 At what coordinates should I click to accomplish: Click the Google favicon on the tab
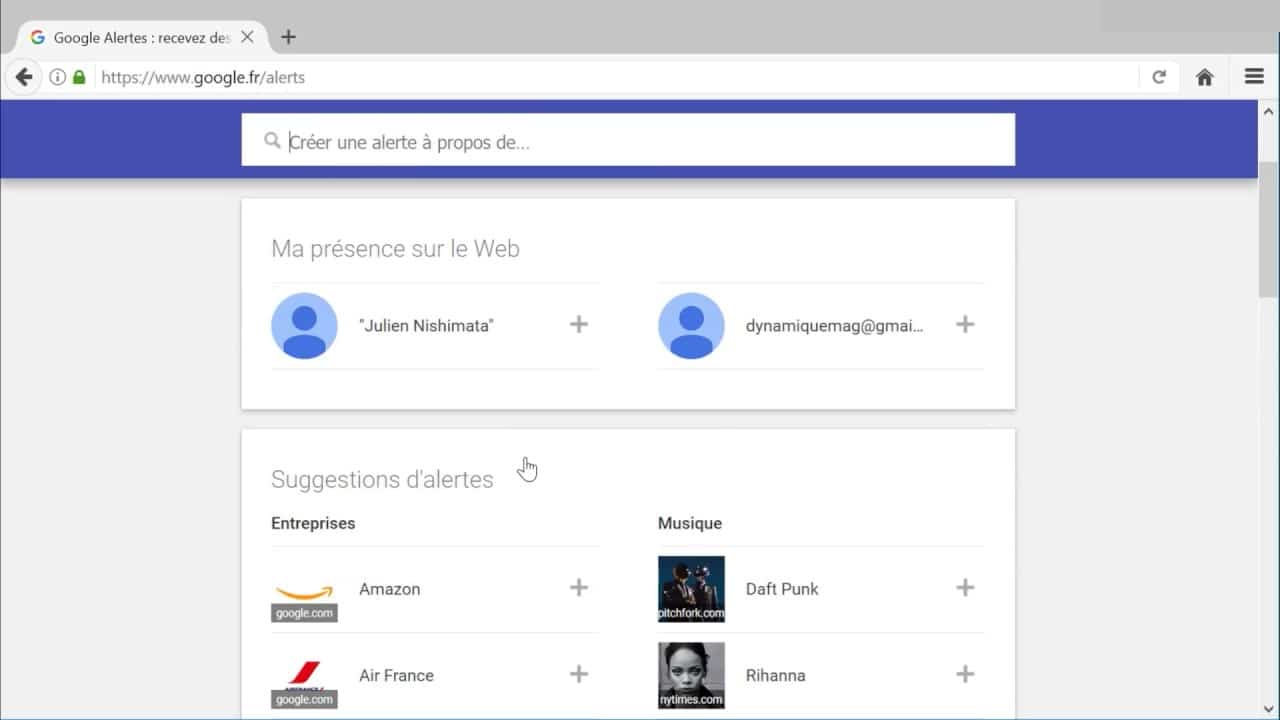(x=38, y=37)
